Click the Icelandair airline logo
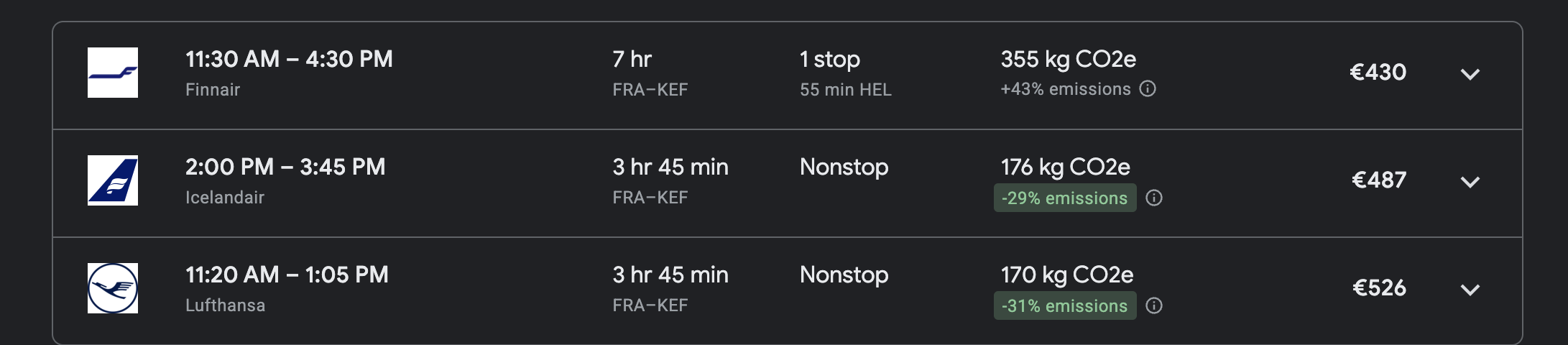This screenshot has width=1568, height=345. (113, 180)
